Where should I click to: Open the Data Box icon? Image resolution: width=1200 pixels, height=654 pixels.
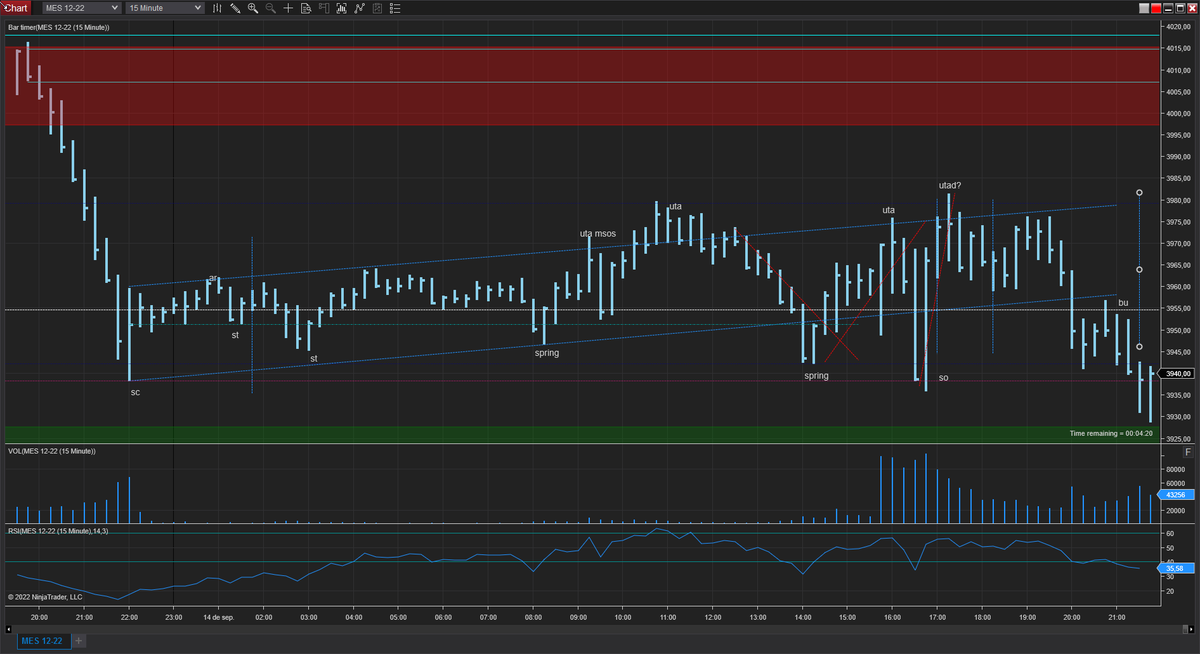pos(306,8)
